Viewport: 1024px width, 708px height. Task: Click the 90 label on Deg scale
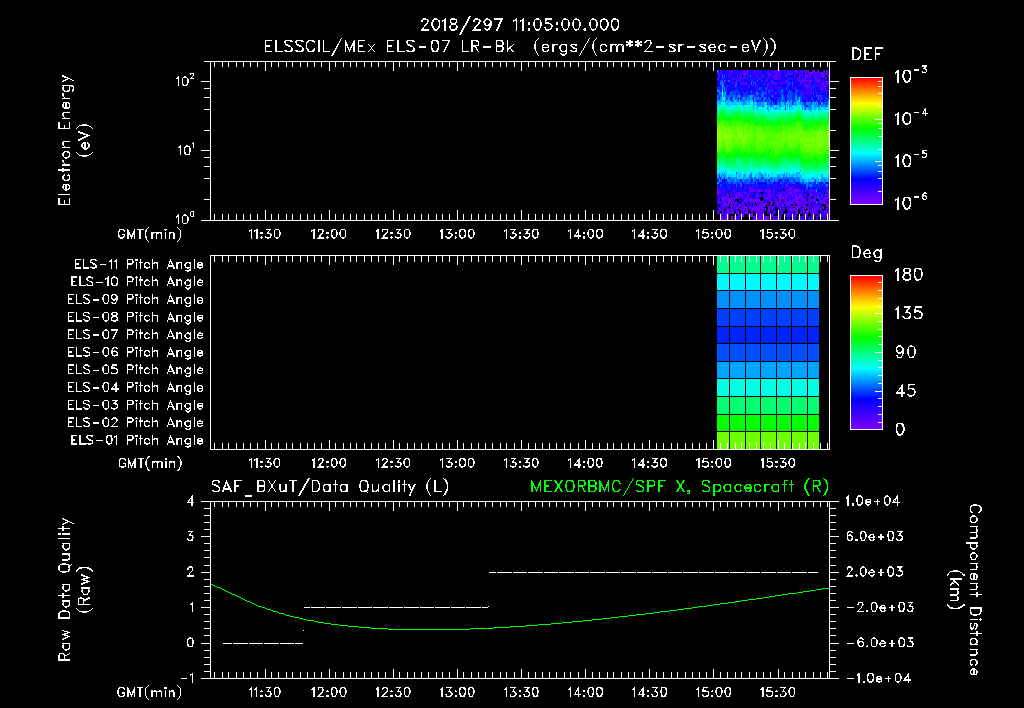906,353
